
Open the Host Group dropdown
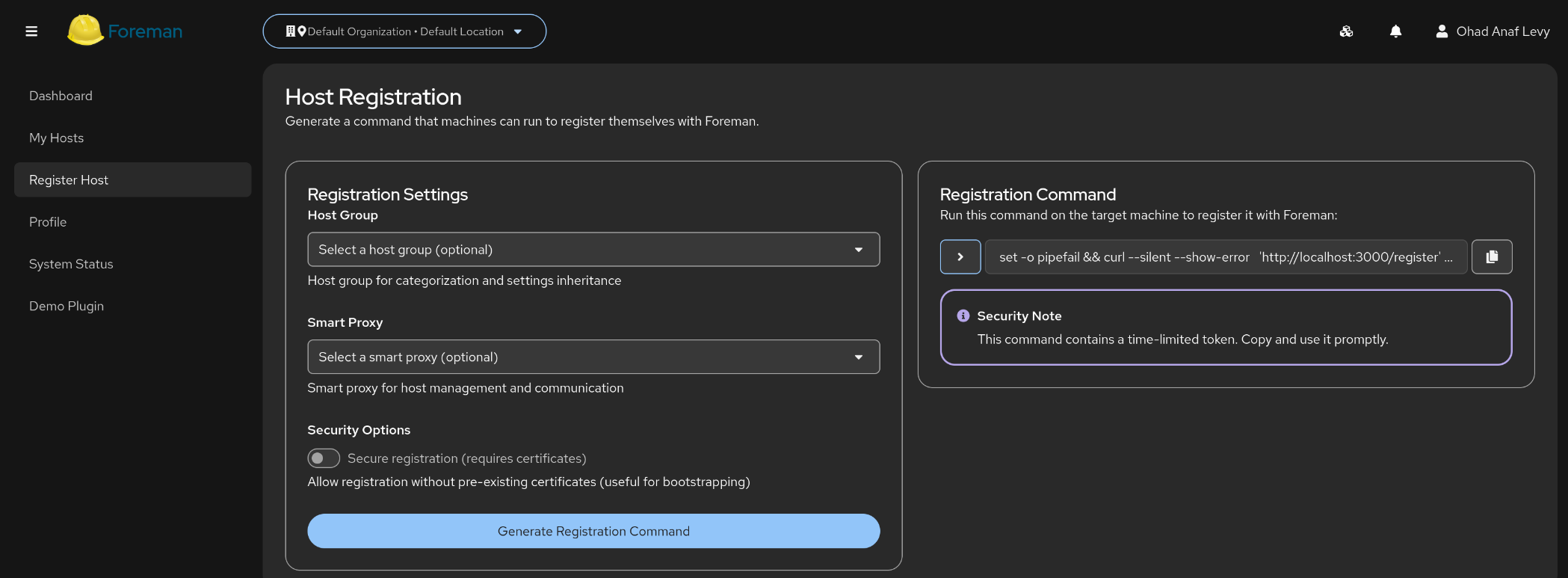(593, 250)
